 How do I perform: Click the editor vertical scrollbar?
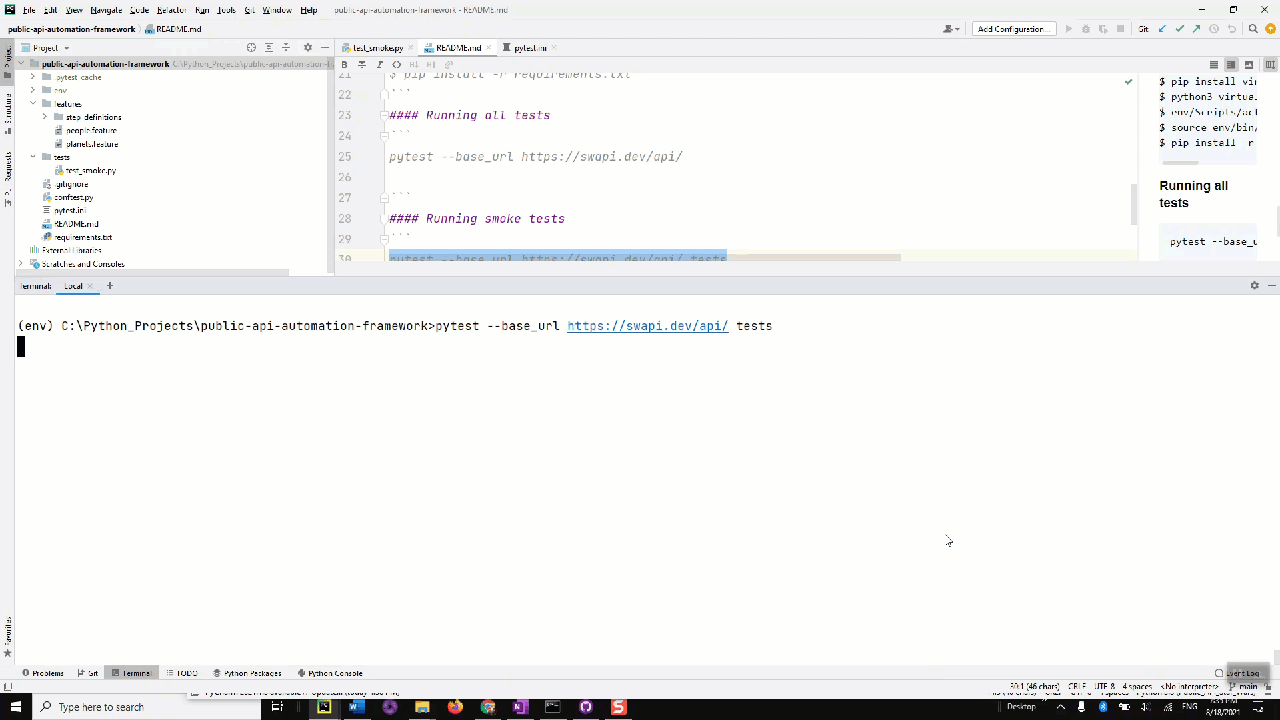pyautogui.click(x=1133, y=204)
